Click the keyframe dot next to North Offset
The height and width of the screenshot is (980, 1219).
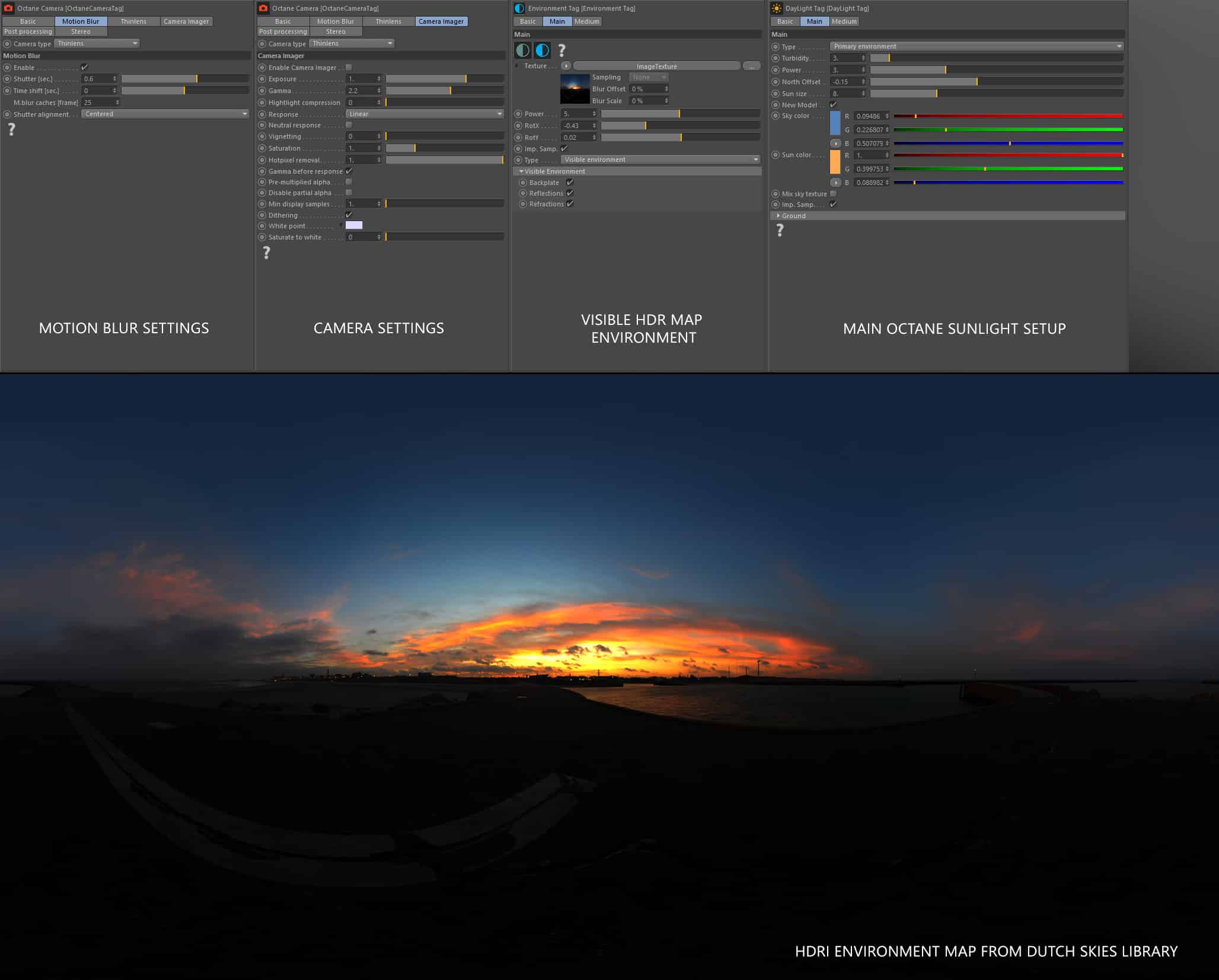pos(776,82)
